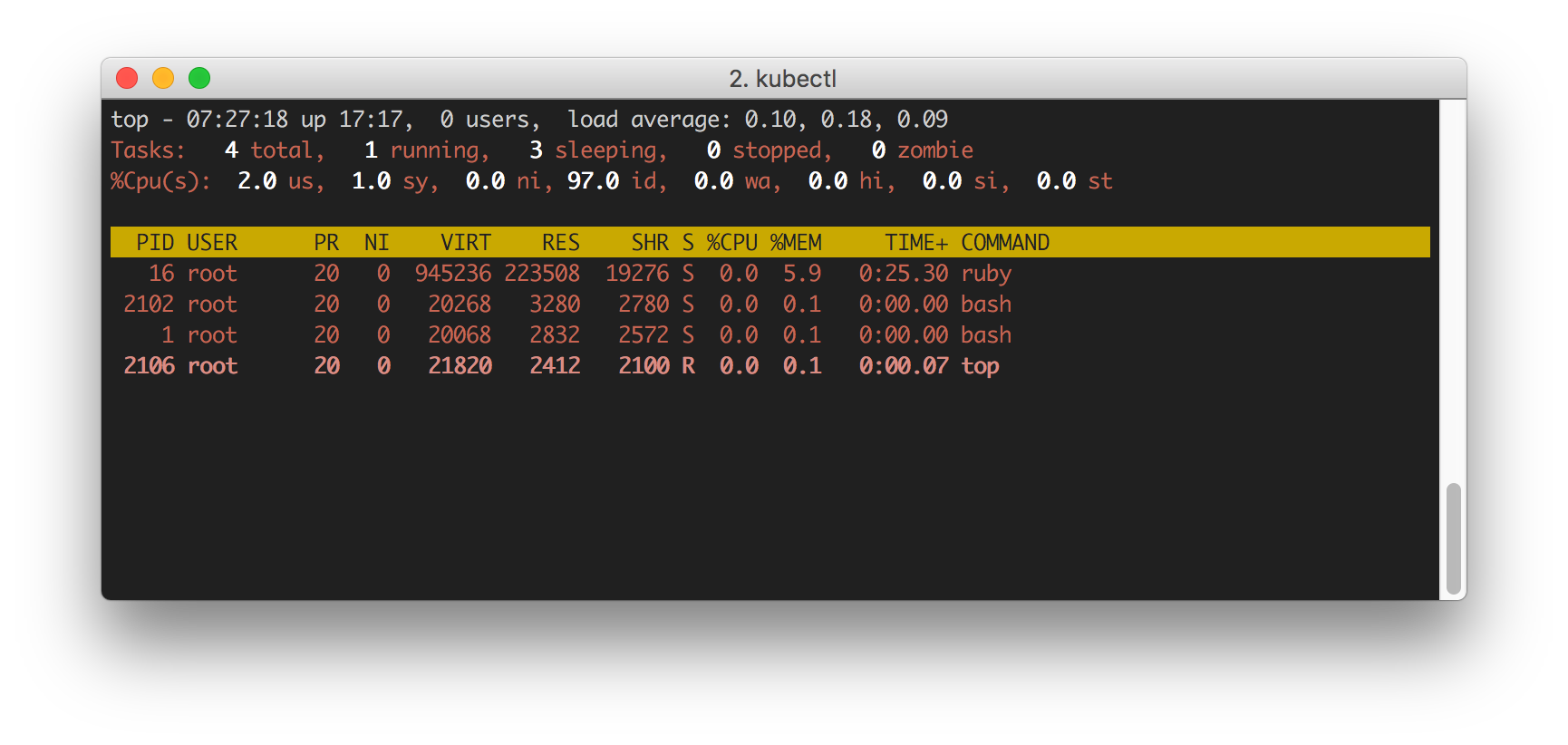Screen dimensions: 1568x745
Task: Click TIME+ value 0:25.30
Action: [x=904, y=274]
